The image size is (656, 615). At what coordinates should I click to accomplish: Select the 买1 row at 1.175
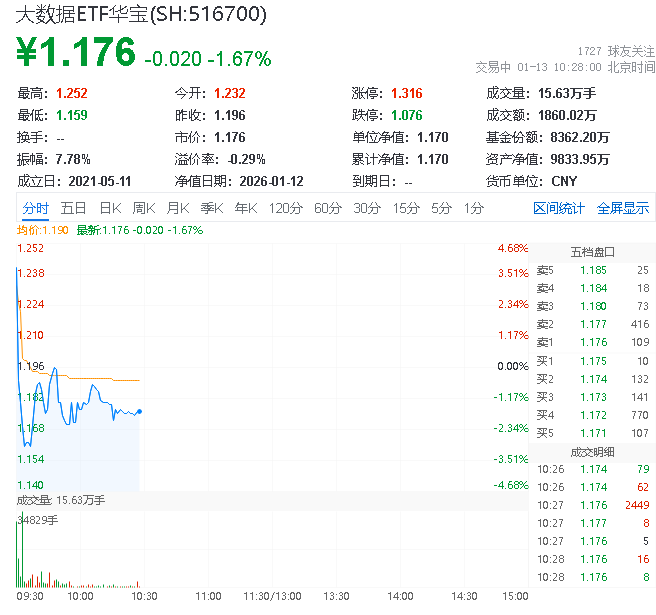592,361
